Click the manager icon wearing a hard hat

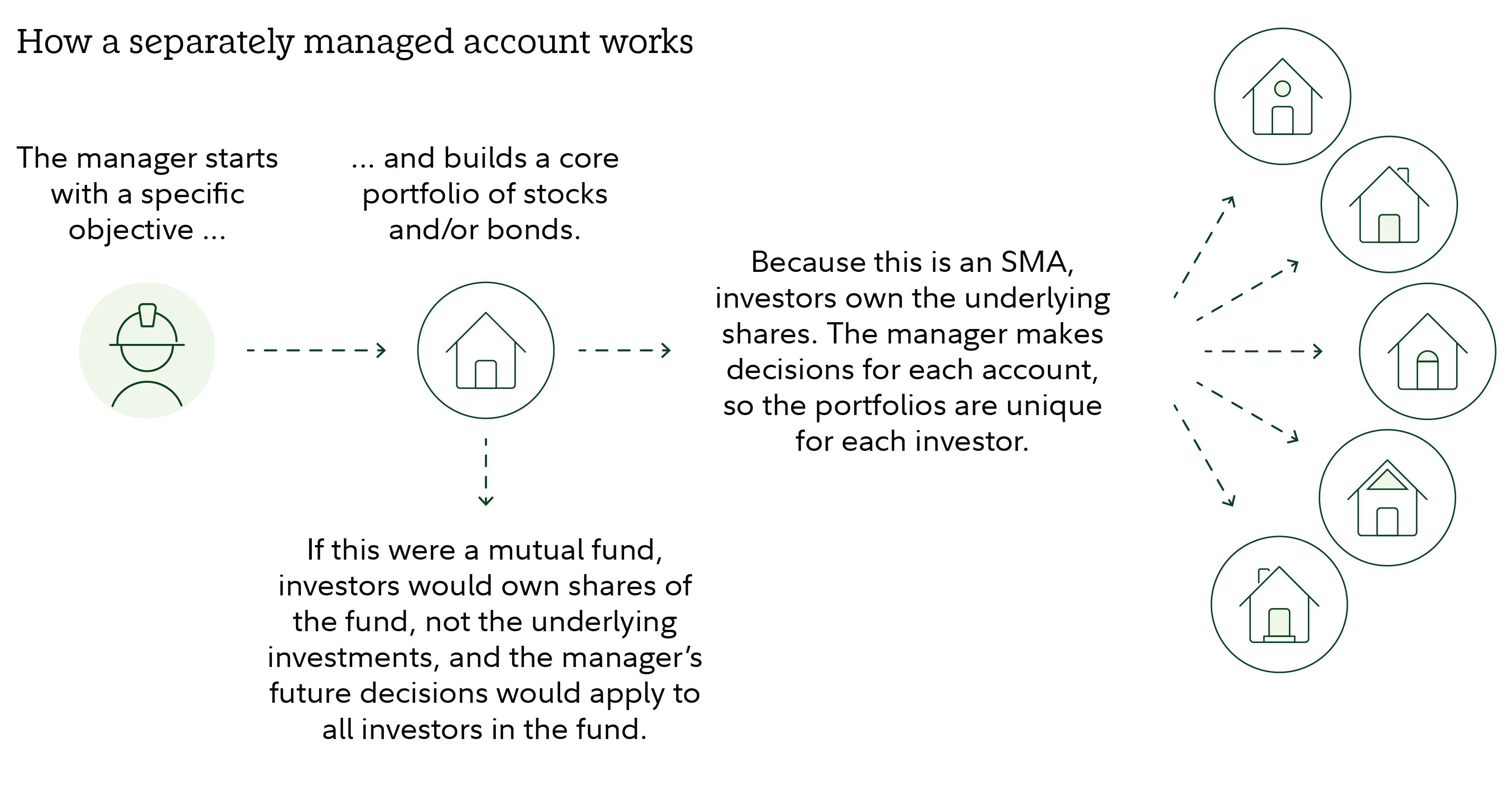[x=147, y=351]
